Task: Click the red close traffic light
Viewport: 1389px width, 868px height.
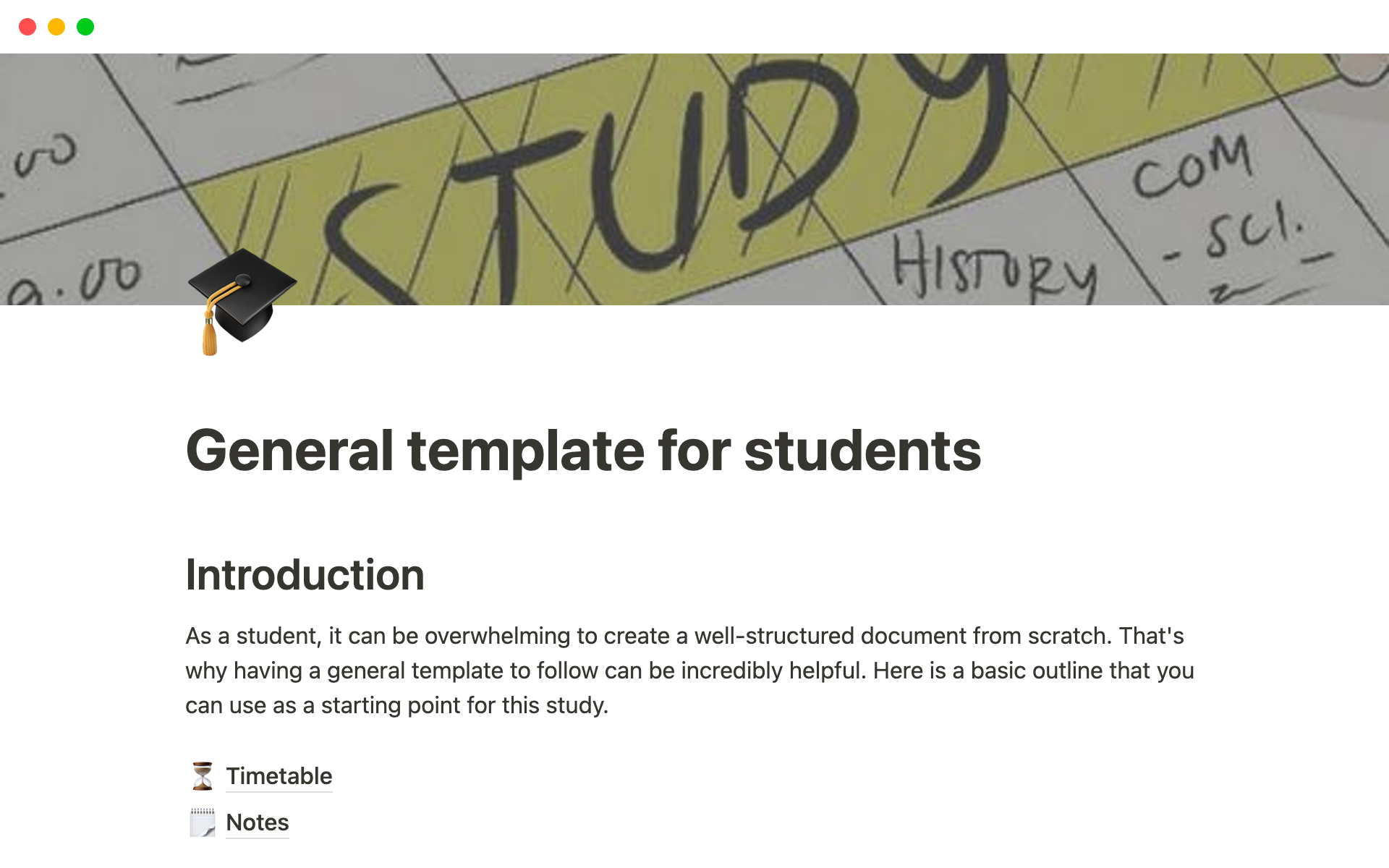Action: point(27,26)
